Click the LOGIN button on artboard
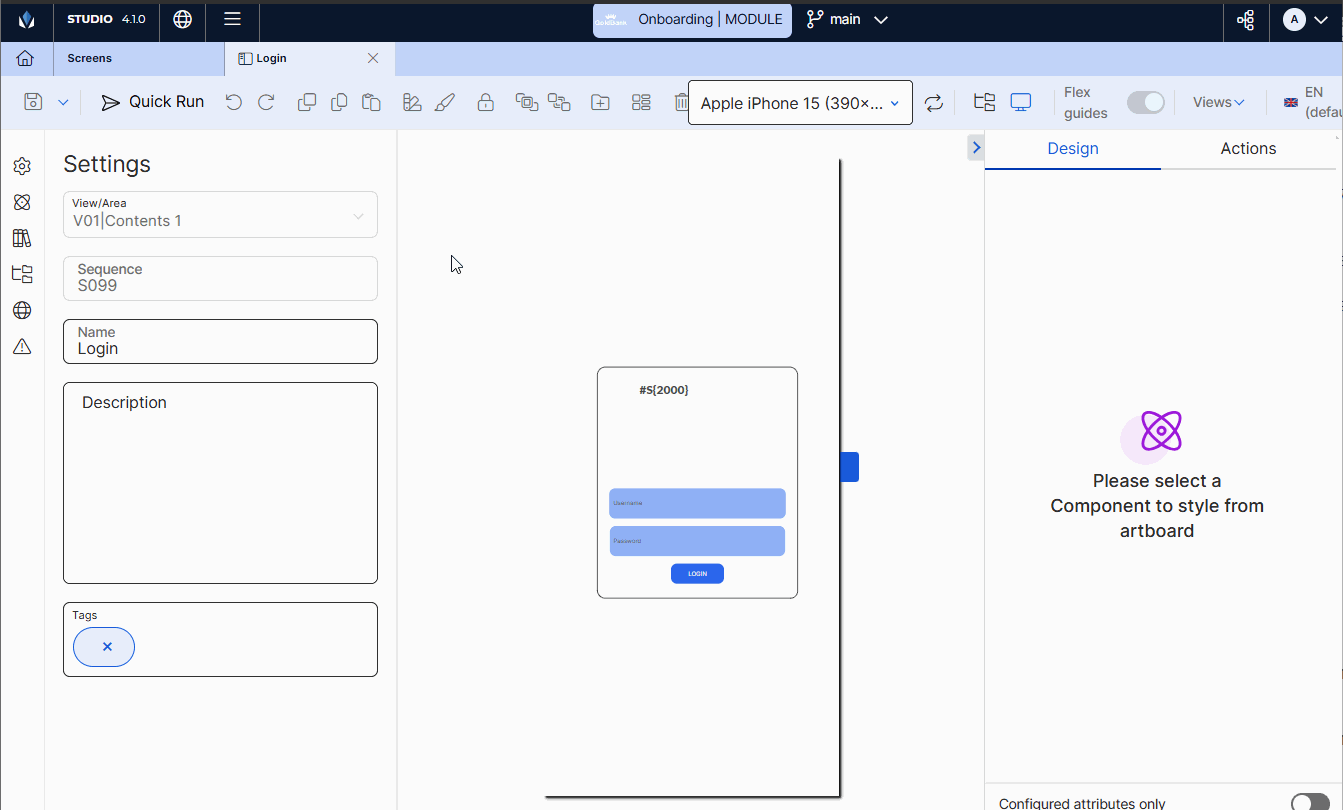1343x810 pixels. tap(697, 574)
